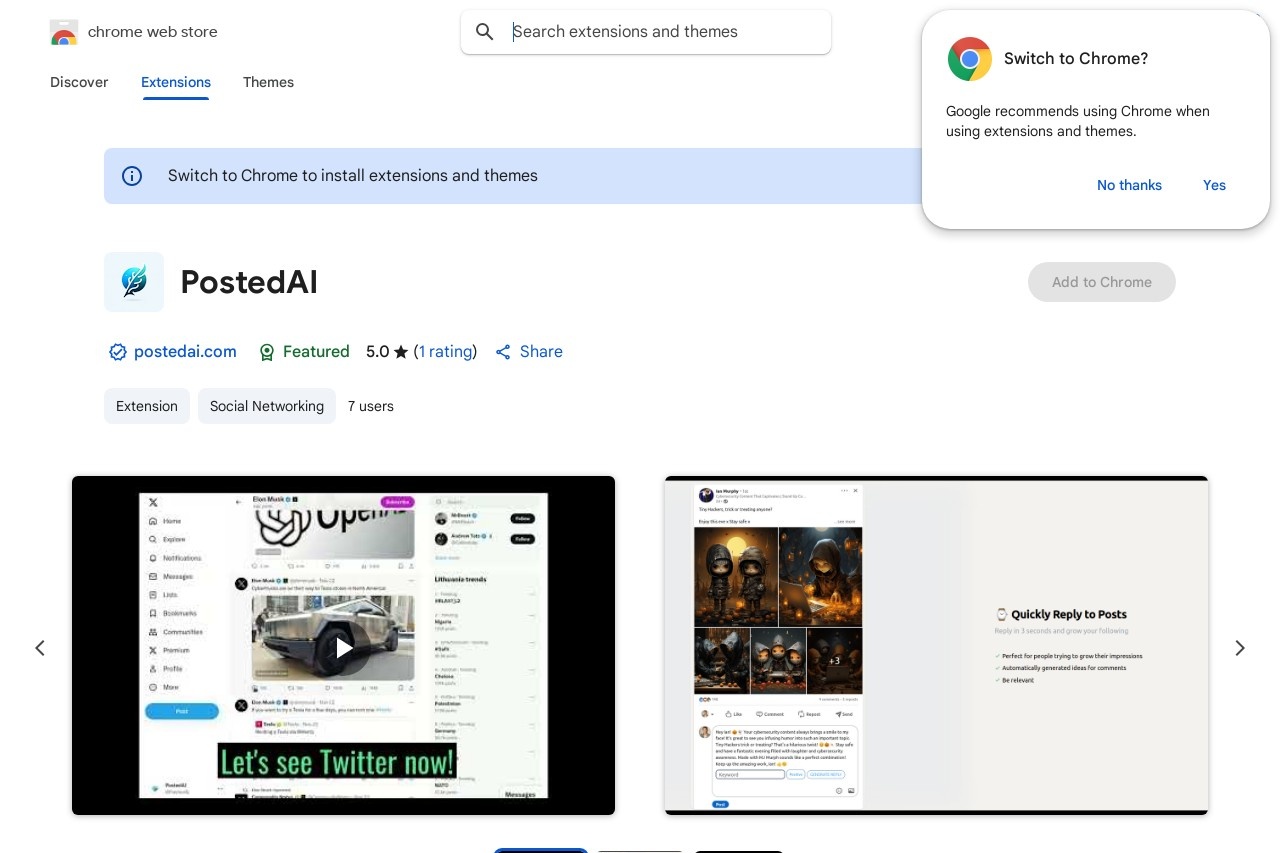The width and height of the screenshot is (1280, 853).
Task: Play the Twitter demo video
Action: click(344, 648)
